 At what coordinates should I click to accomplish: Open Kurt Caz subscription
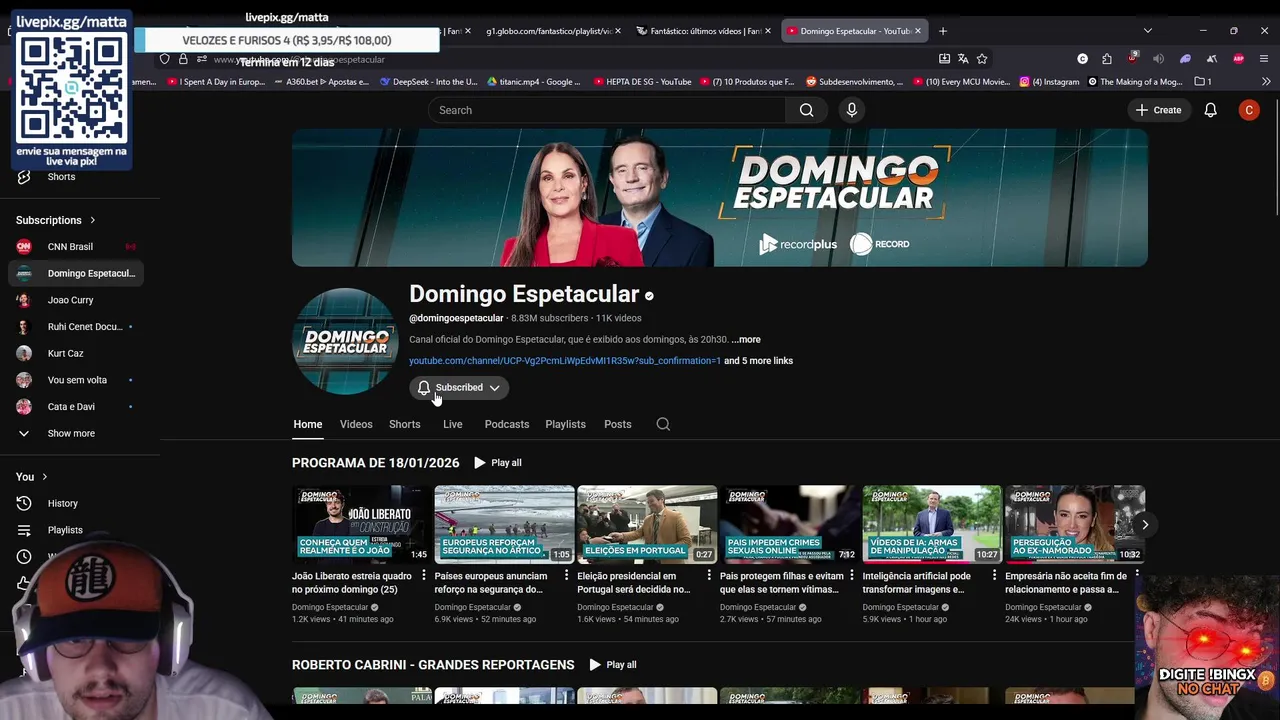coord(76,354)
